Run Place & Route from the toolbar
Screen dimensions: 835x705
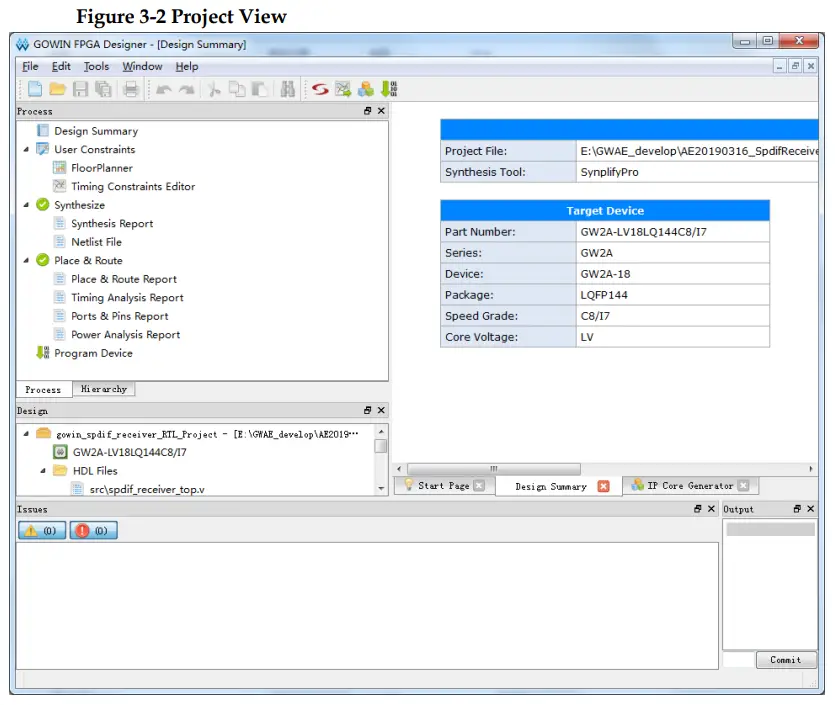(343, 89)
